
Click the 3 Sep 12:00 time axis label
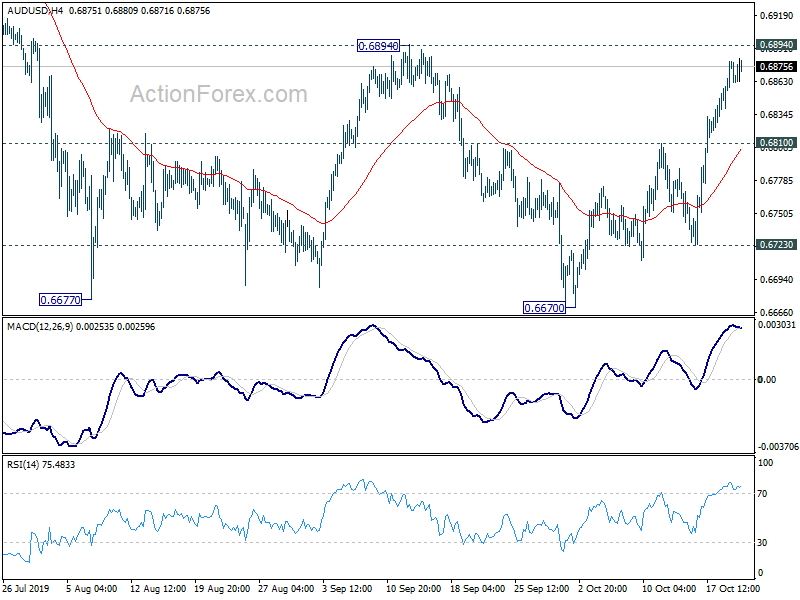pos(348,589)
